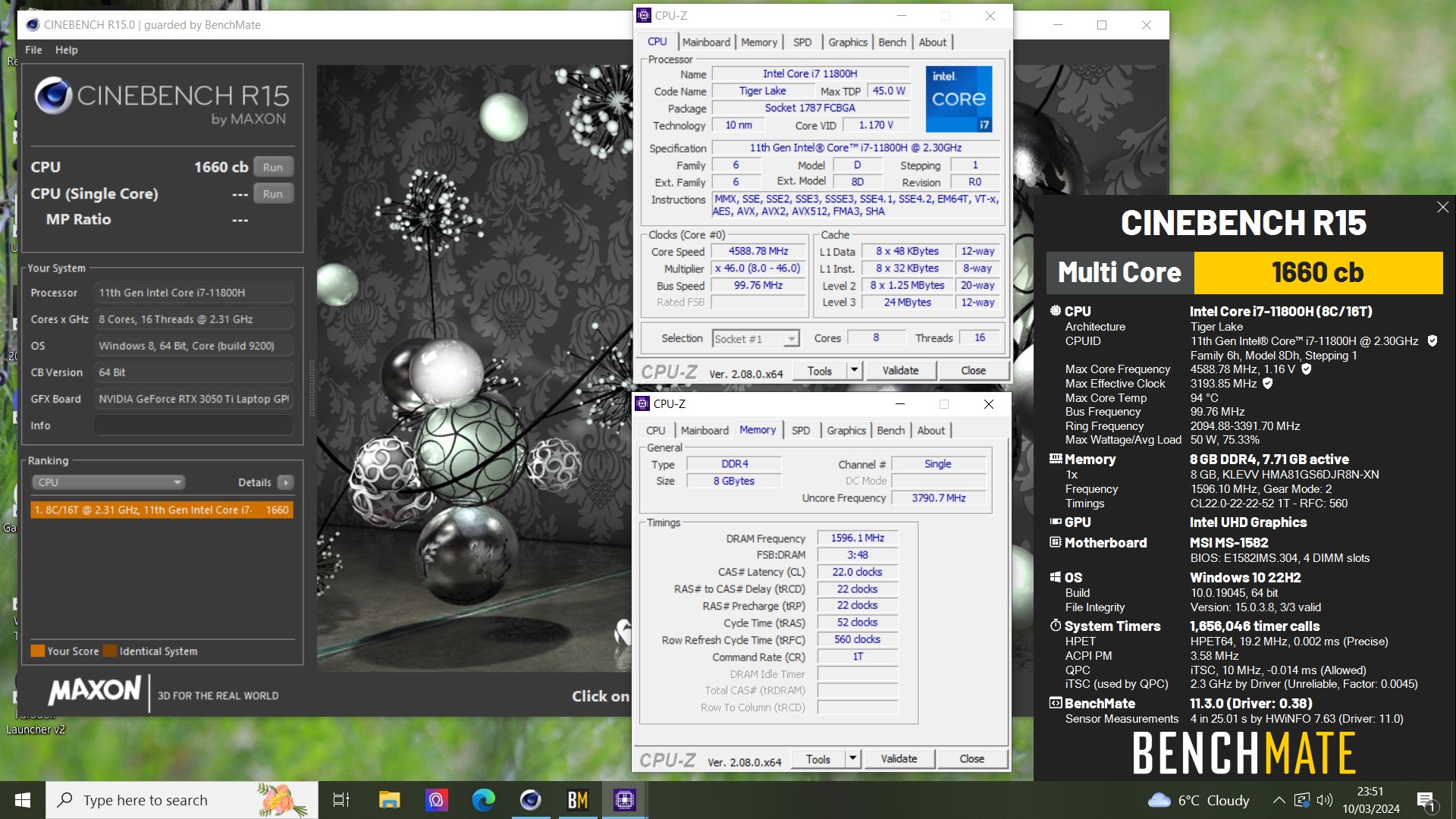The width and height of the screenshot is (1456, 819).
Task: Click the GPU icon in BenchMate panel
Action: [1055, 522]
